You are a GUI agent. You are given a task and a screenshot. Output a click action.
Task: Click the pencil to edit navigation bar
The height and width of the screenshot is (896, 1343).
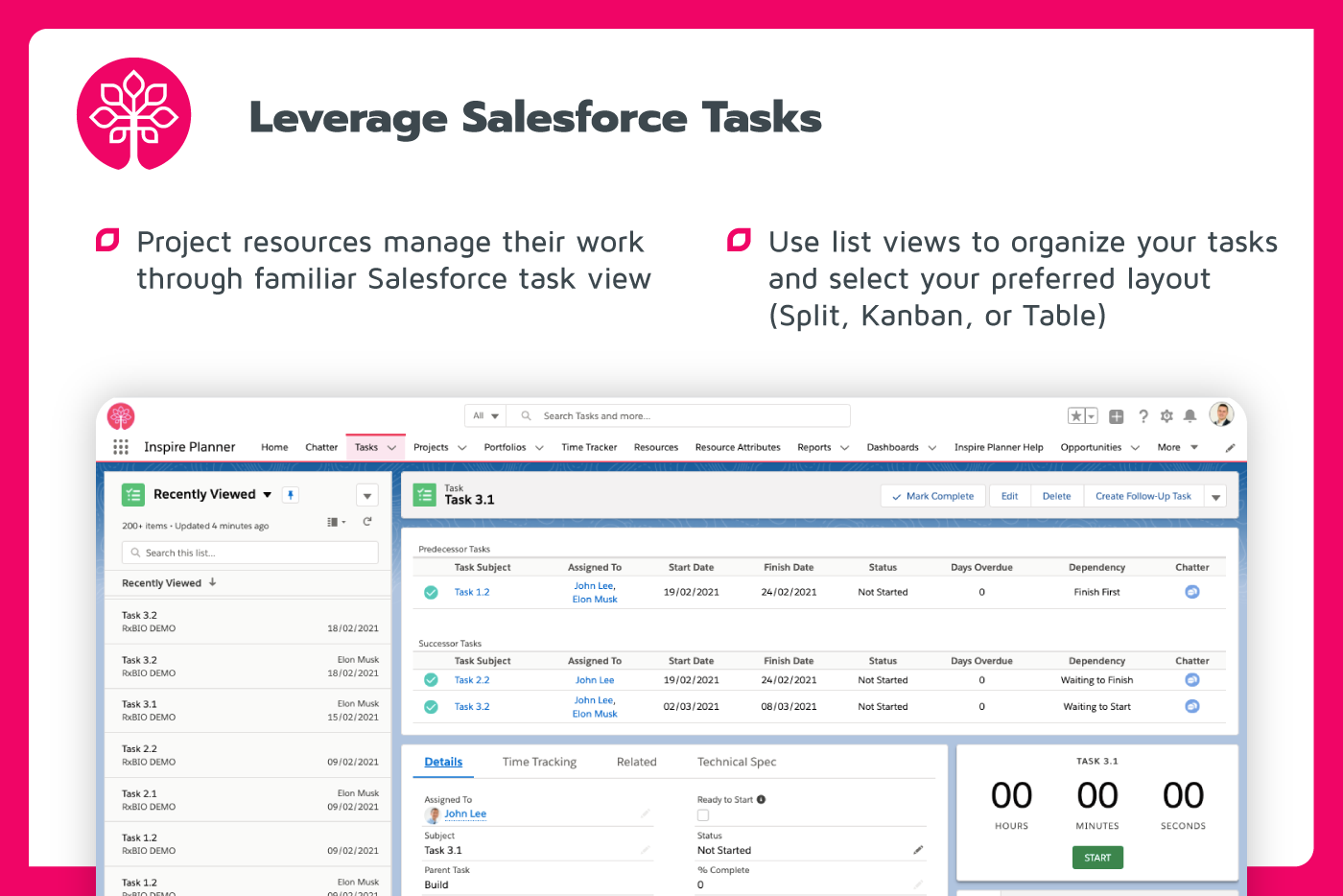point(1231,448)
